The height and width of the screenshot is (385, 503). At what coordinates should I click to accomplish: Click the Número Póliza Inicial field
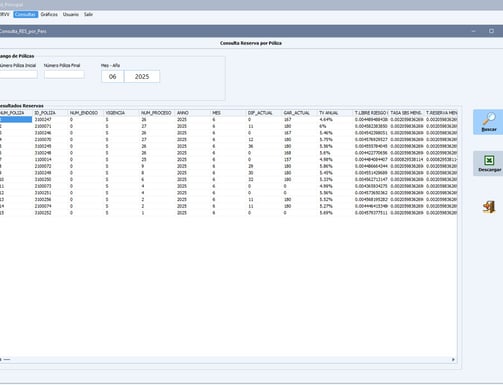(18, 74)
